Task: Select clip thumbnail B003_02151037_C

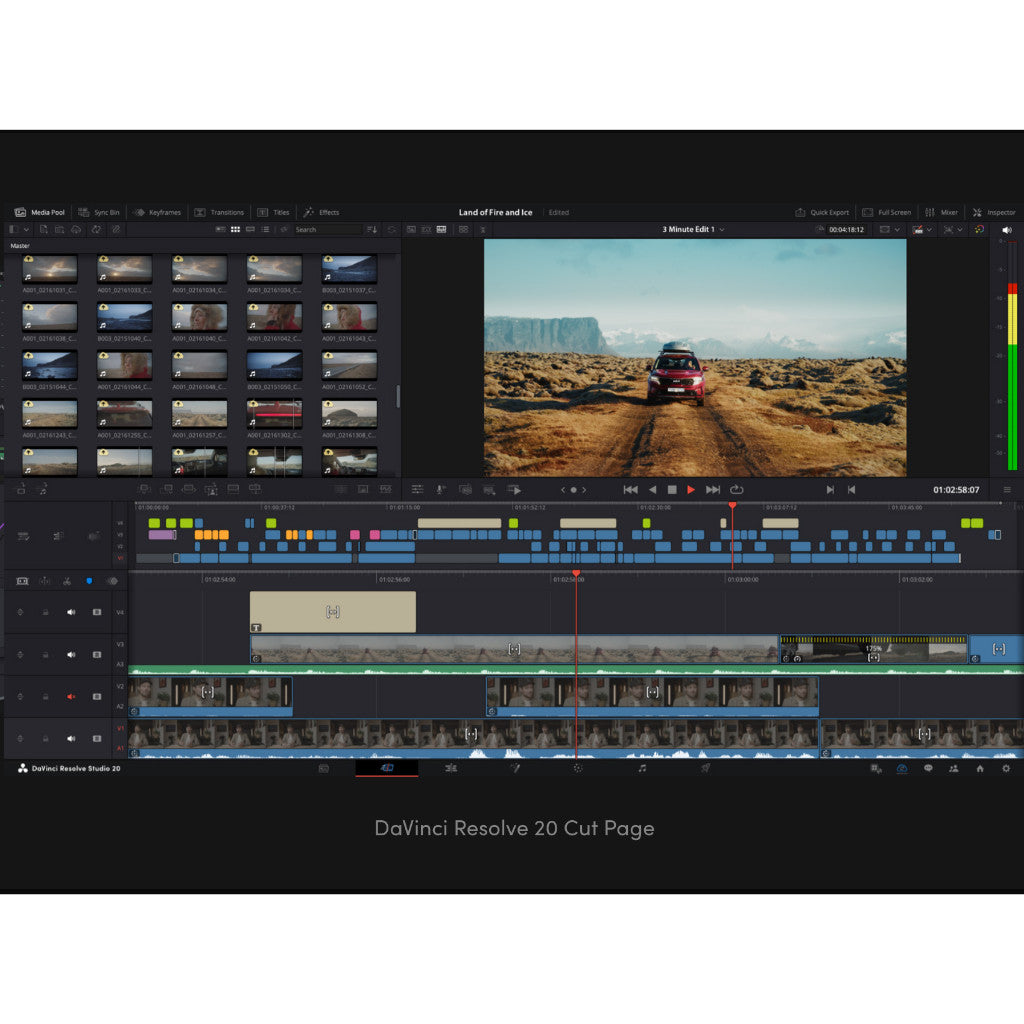Action: coord(349,268)
